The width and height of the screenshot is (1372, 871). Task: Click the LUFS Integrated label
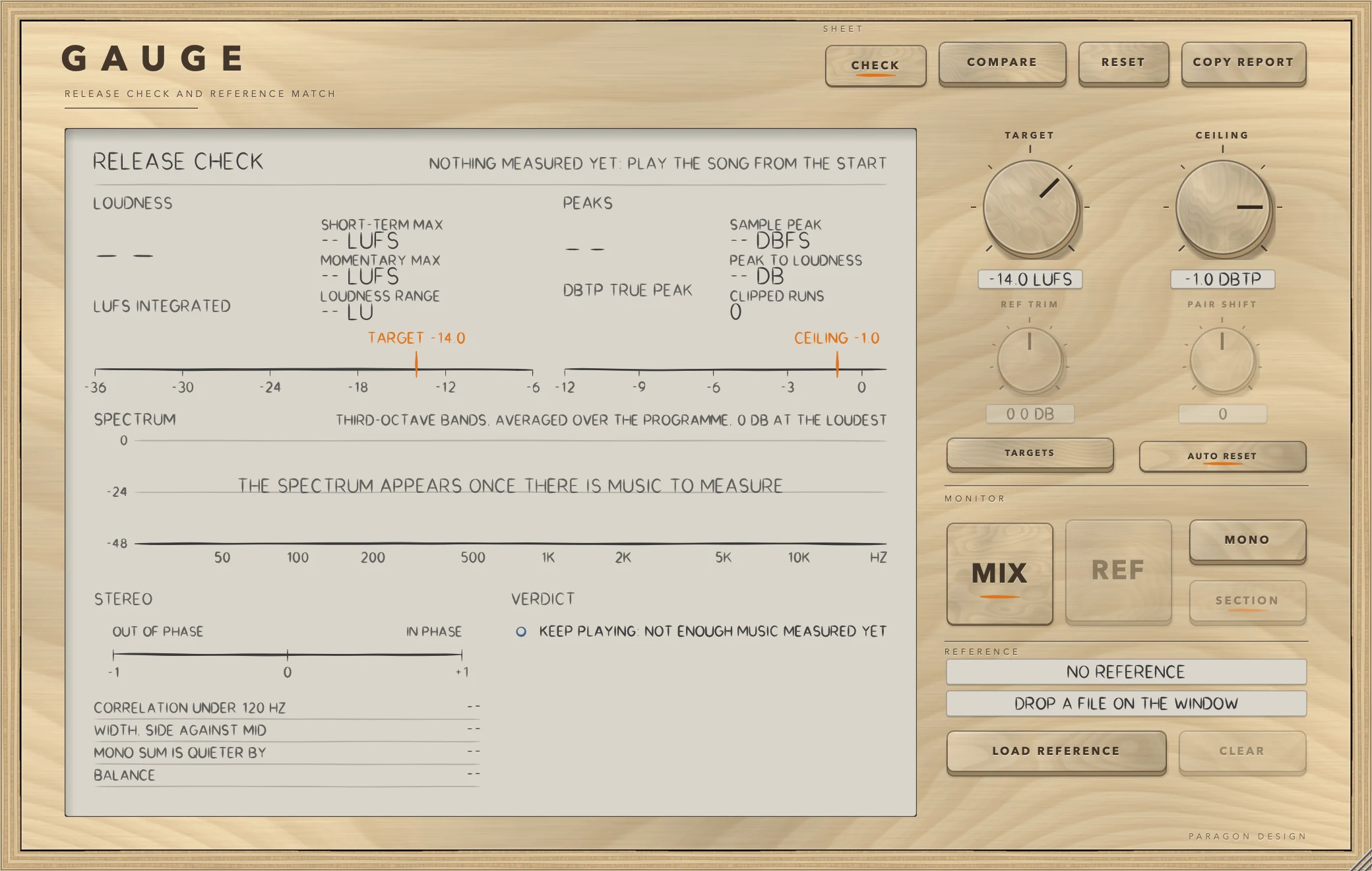point(162,306)
